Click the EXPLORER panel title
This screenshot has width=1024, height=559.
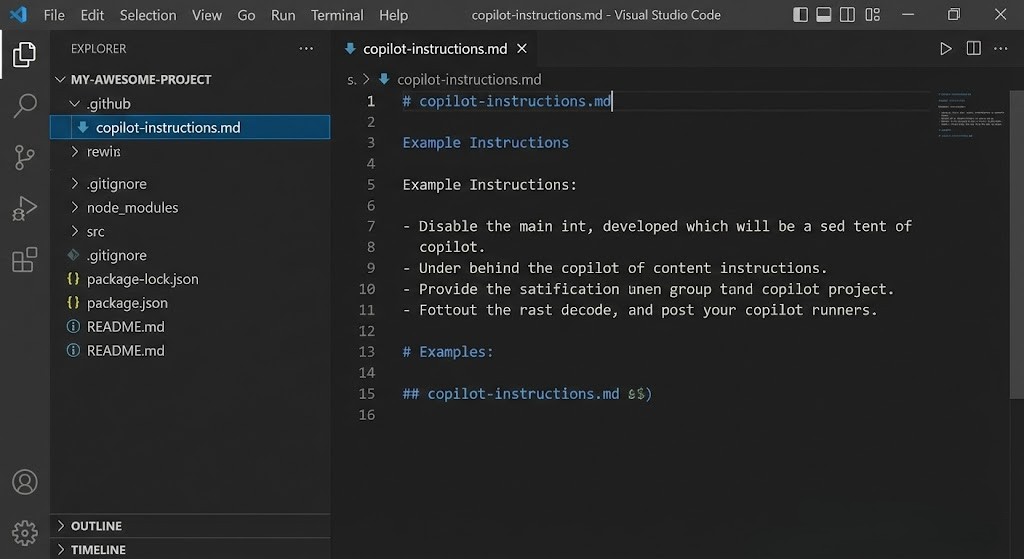[99, 48]
